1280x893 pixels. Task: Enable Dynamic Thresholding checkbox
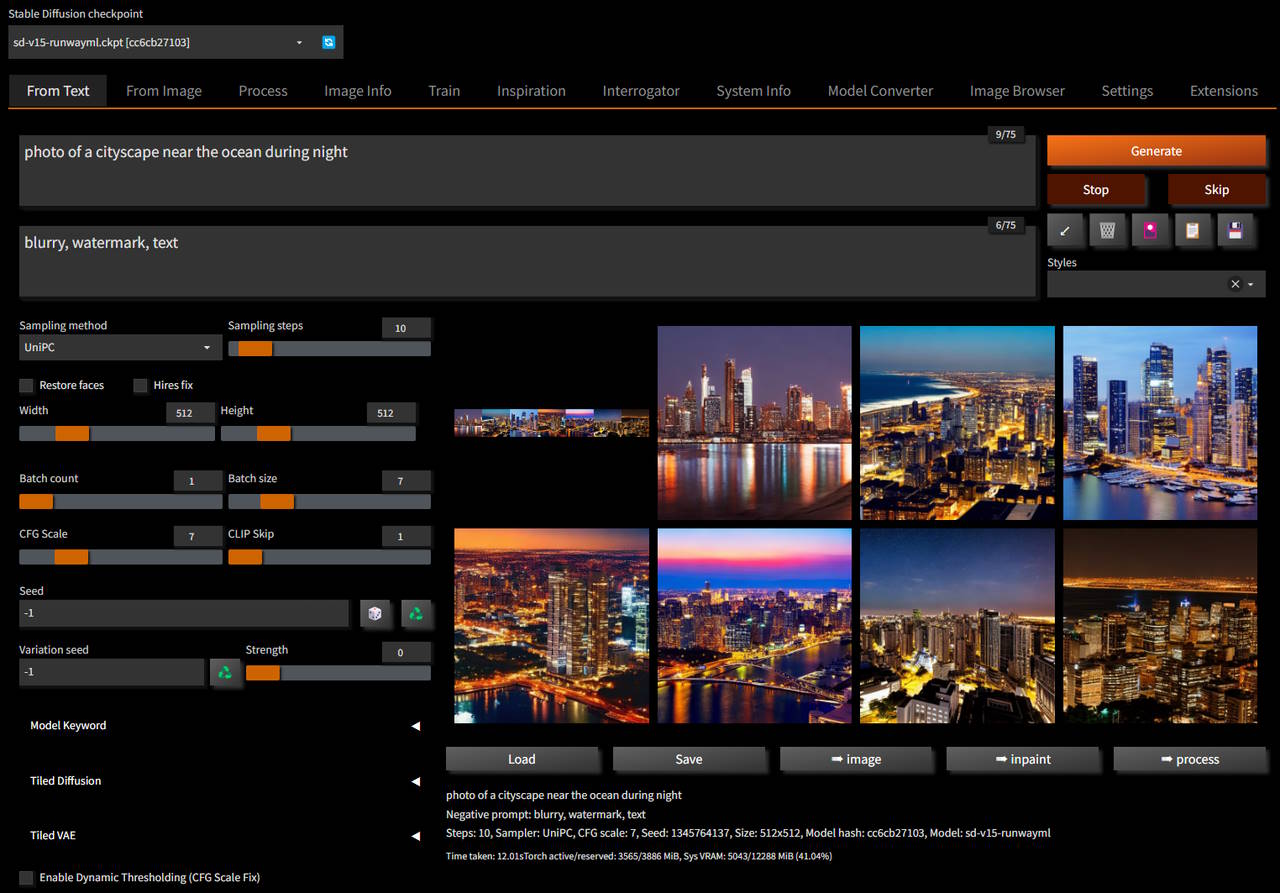pos(26,877)
